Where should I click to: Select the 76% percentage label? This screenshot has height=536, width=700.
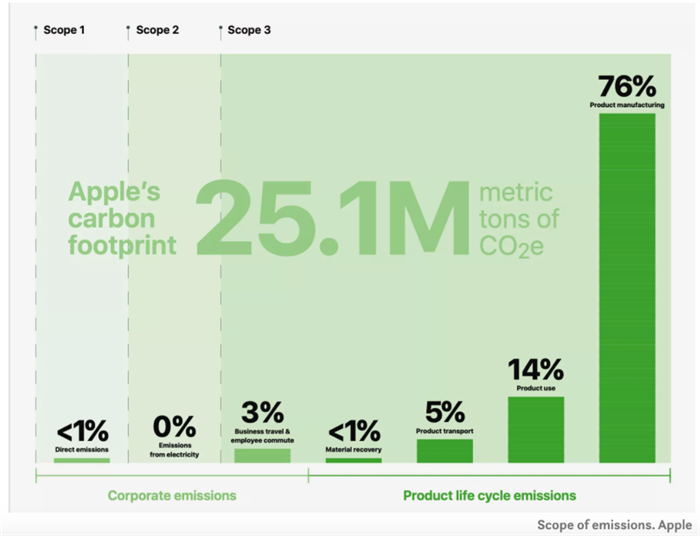click(627, 85)
